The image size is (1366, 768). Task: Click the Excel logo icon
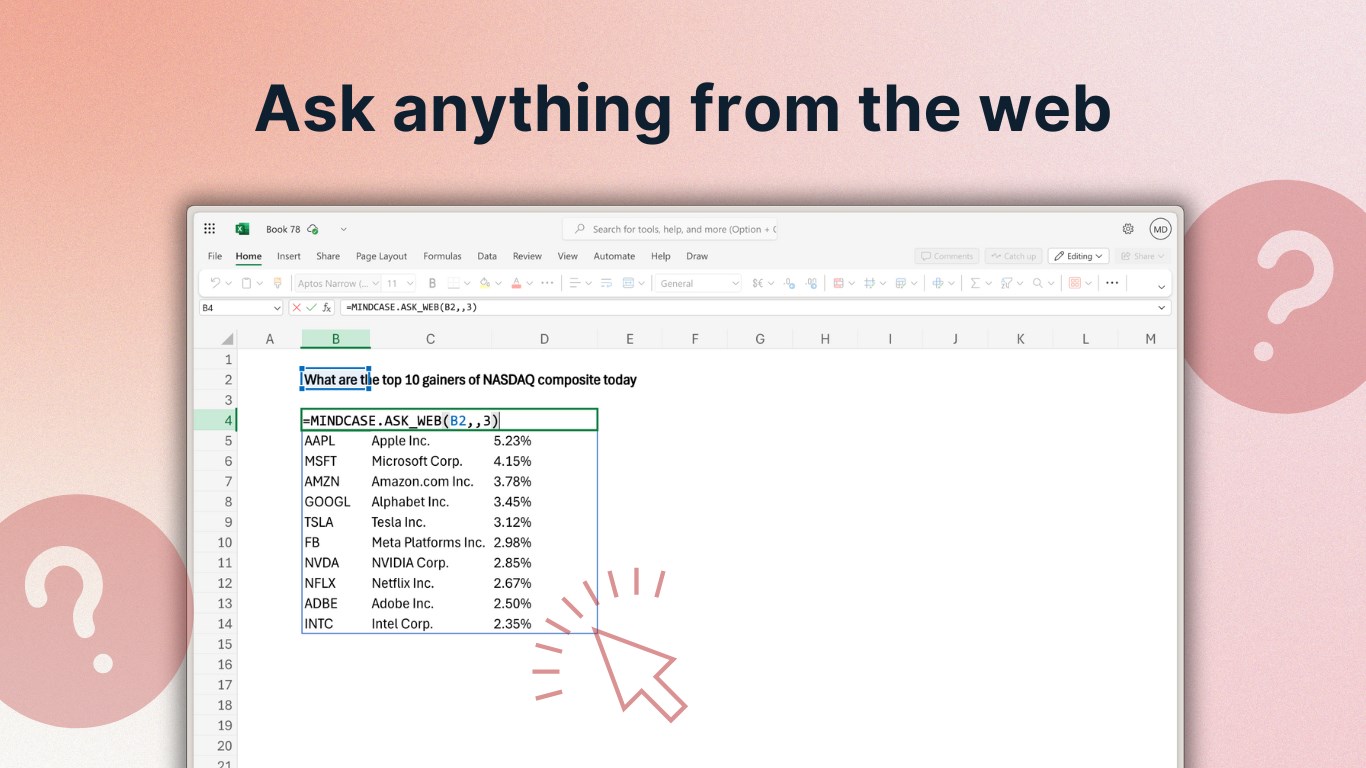click(x=242, y=229)
